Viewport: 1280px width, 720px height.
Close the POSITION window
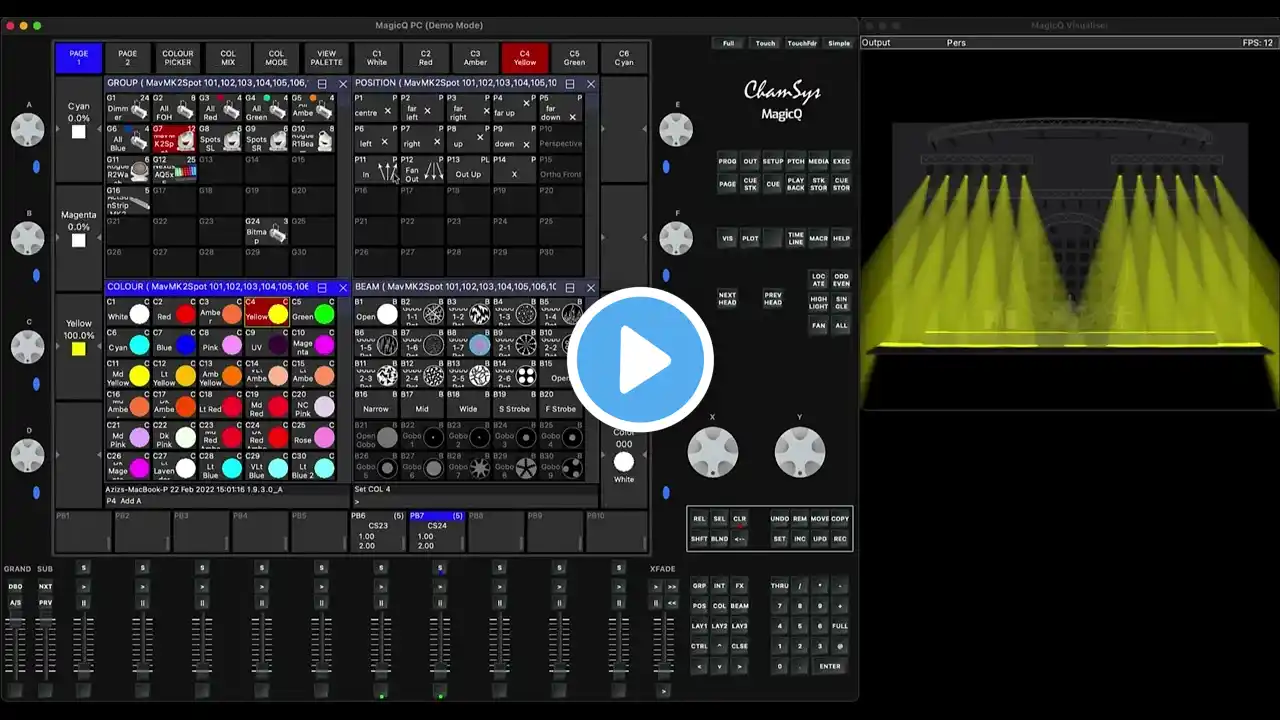coord(590,84)
